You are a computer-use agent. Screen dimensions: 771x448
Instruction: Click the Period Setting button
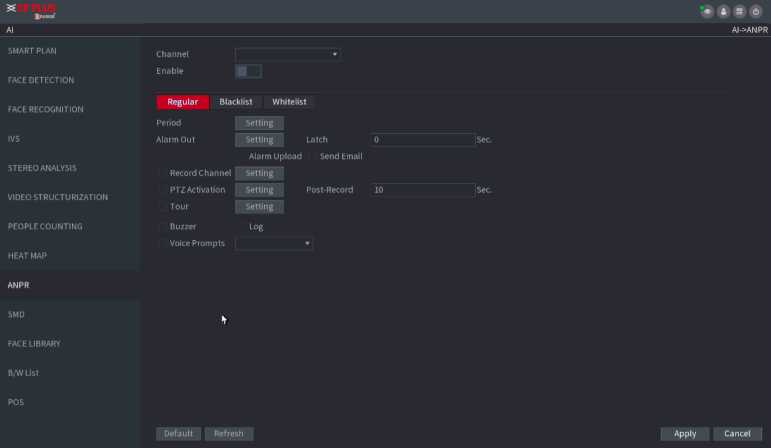click(x=259, y=123)
